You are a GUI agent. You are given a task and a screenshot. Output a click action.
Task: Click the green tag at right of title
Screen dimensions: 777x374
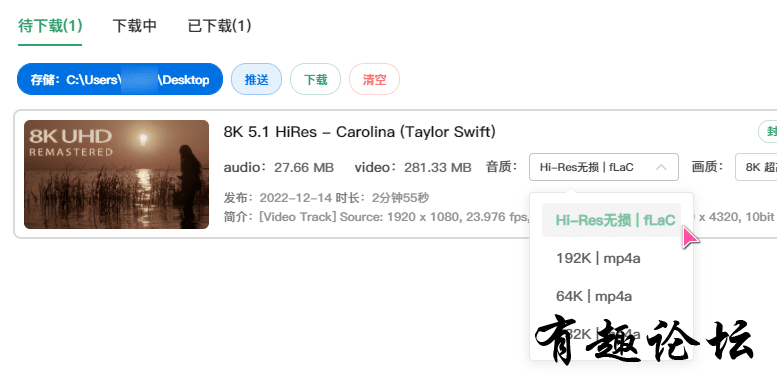768,132
